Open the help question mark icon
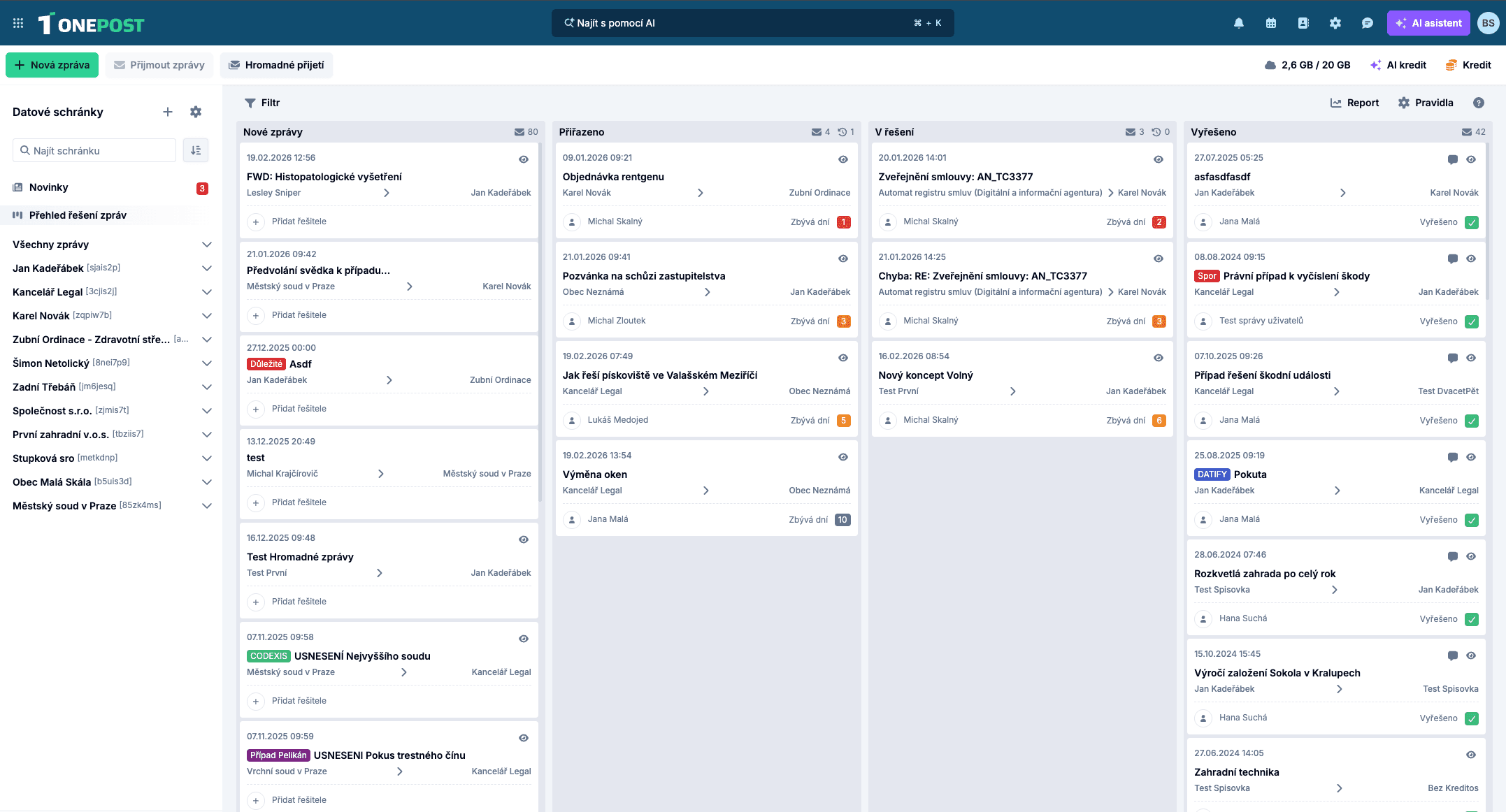Viewport: 1506px width, 812px height. point(1479,103)
